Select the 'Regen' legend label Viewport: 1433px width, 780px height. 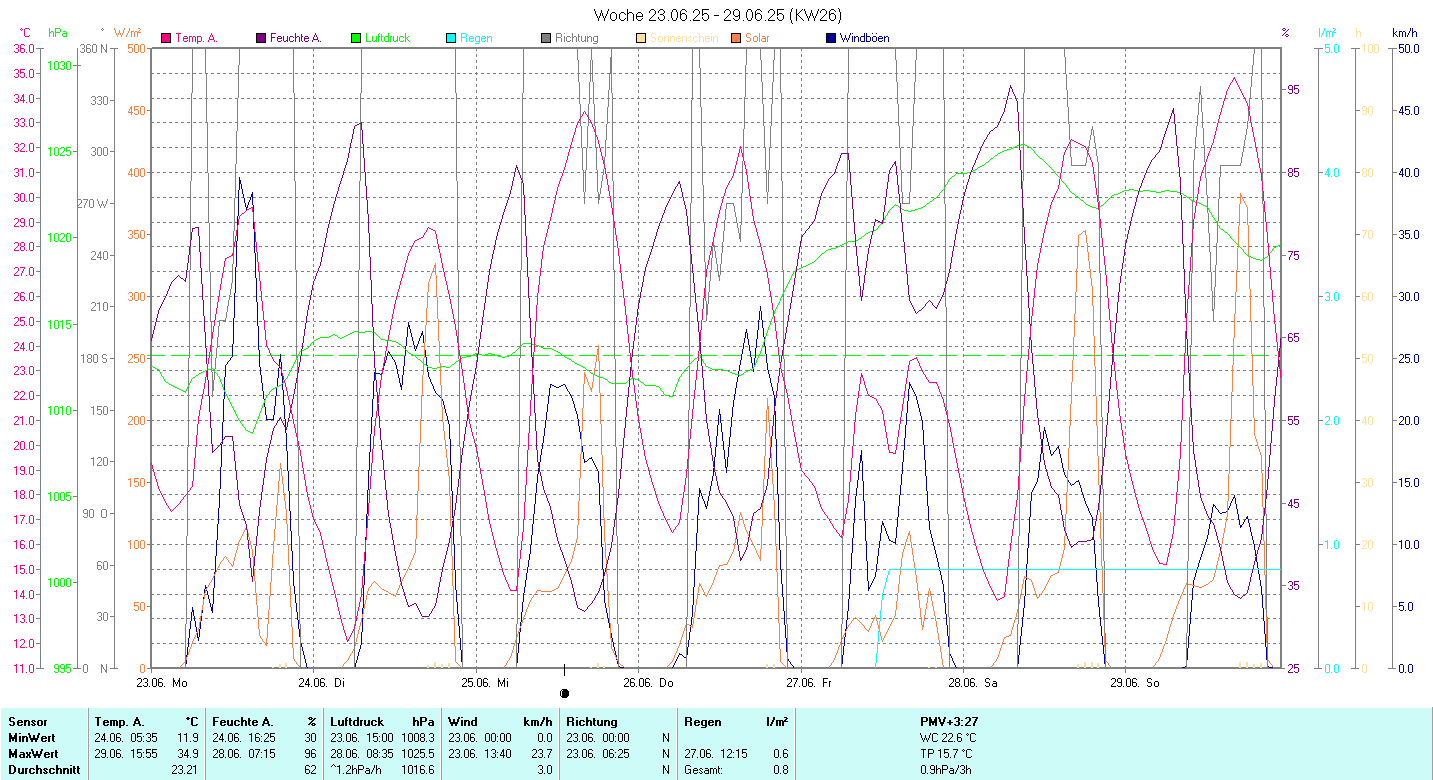(x=476, y=38)
